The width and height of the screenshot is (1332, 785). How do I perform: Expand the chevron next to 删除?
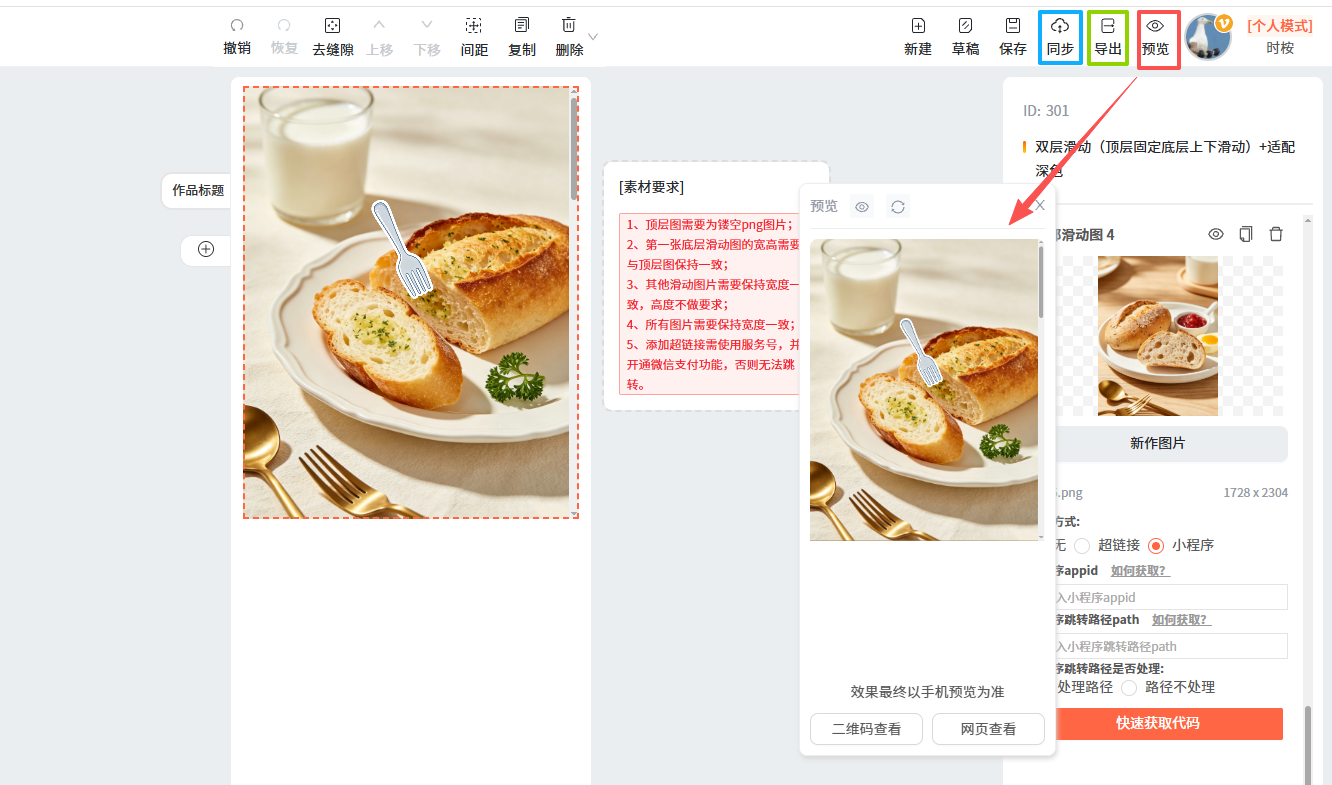[x=593, y=36]
